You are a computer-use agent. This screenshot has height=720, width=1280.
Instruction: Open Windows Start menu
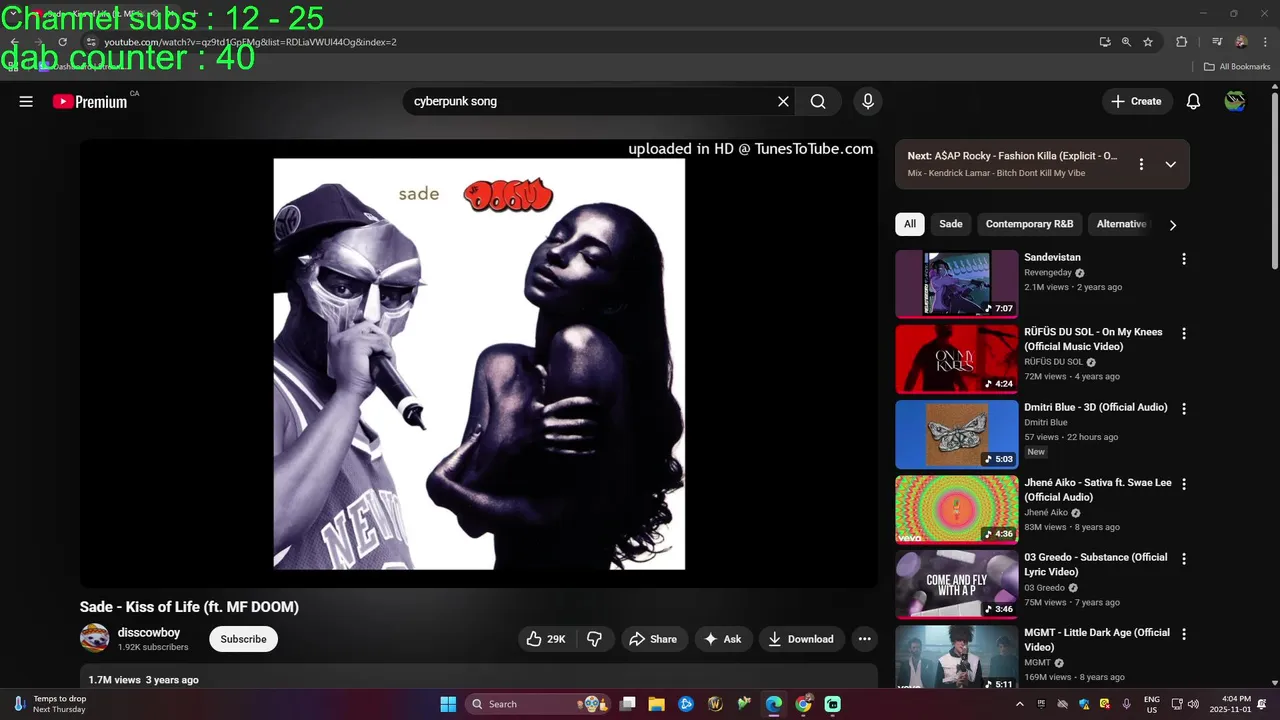(448, 704)
